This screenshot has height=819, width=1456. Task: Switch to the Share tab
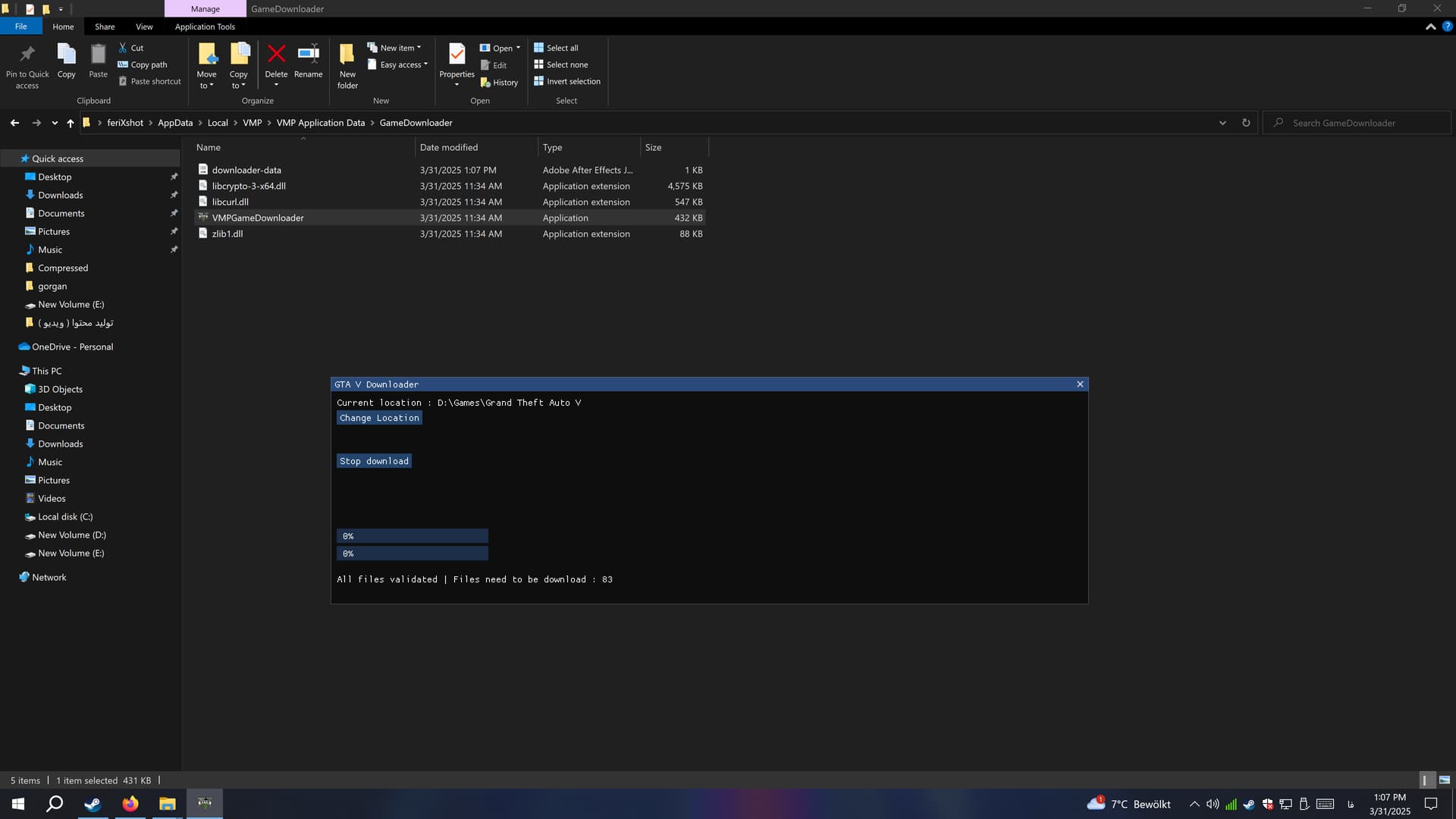(x=105, y=27)
